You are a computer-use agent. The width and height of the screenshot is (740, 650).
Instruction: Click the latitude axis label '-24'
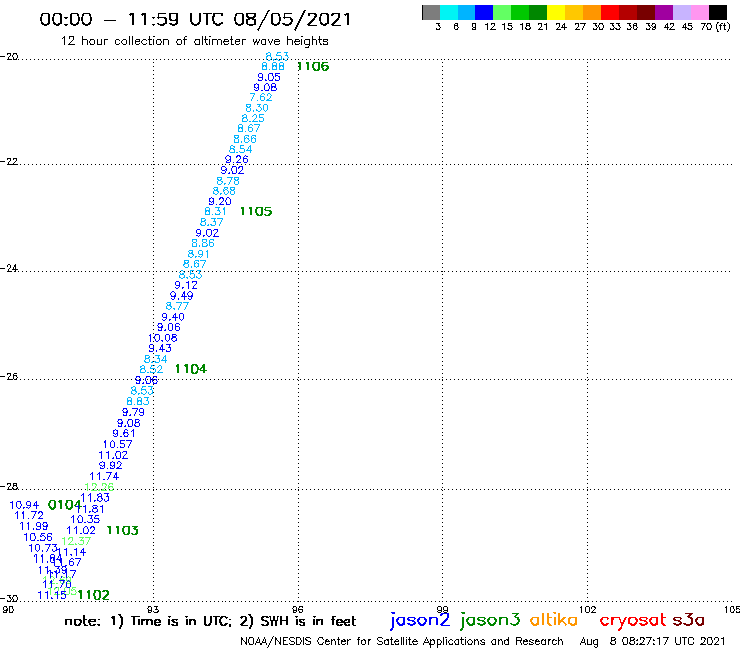coord(9,268)
